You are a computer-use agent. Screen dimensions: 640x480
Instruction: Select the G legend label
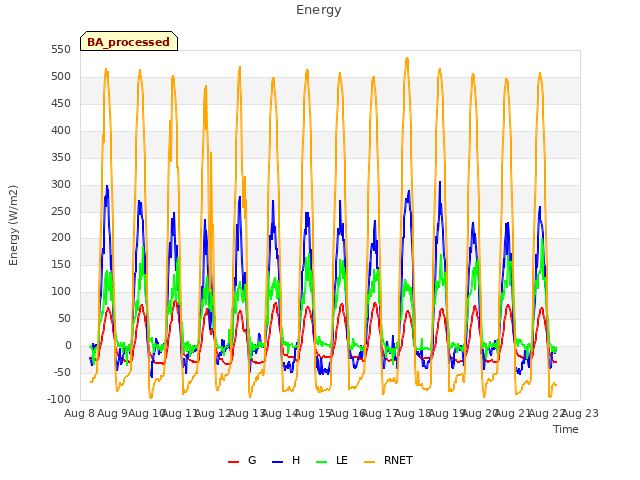[252, 460]
